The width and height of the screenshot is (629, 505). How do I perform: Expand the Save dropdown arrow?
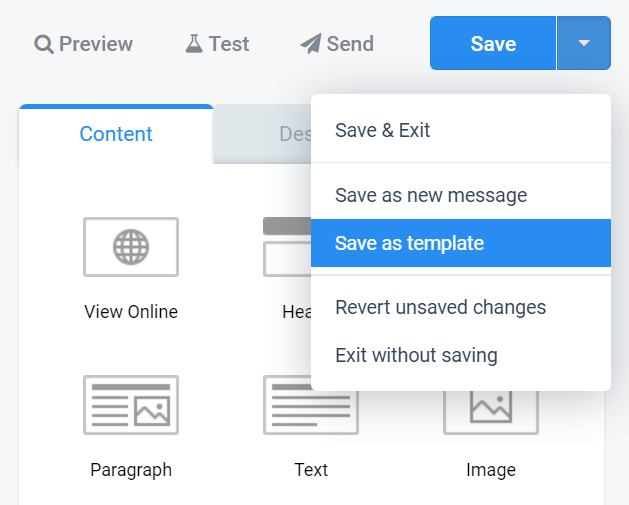tap(584, 43)
